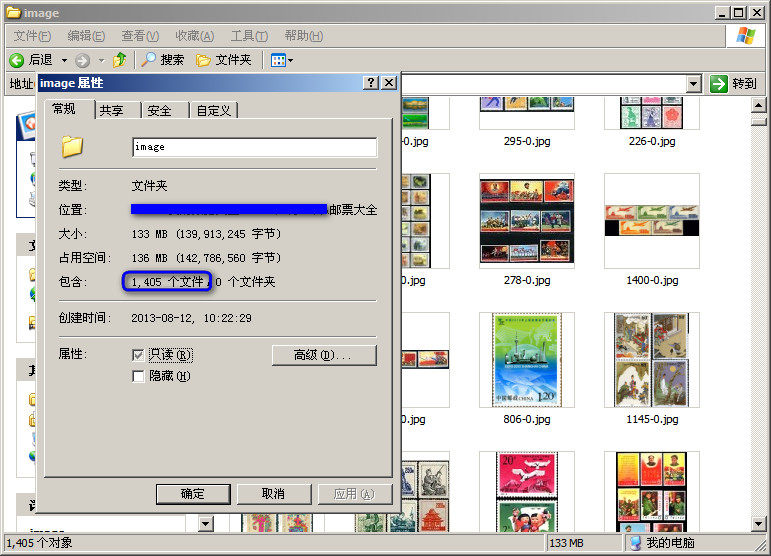771x556 pixels.
Task: Open the 文件(F) menu
Action: [x=32, y=36]
